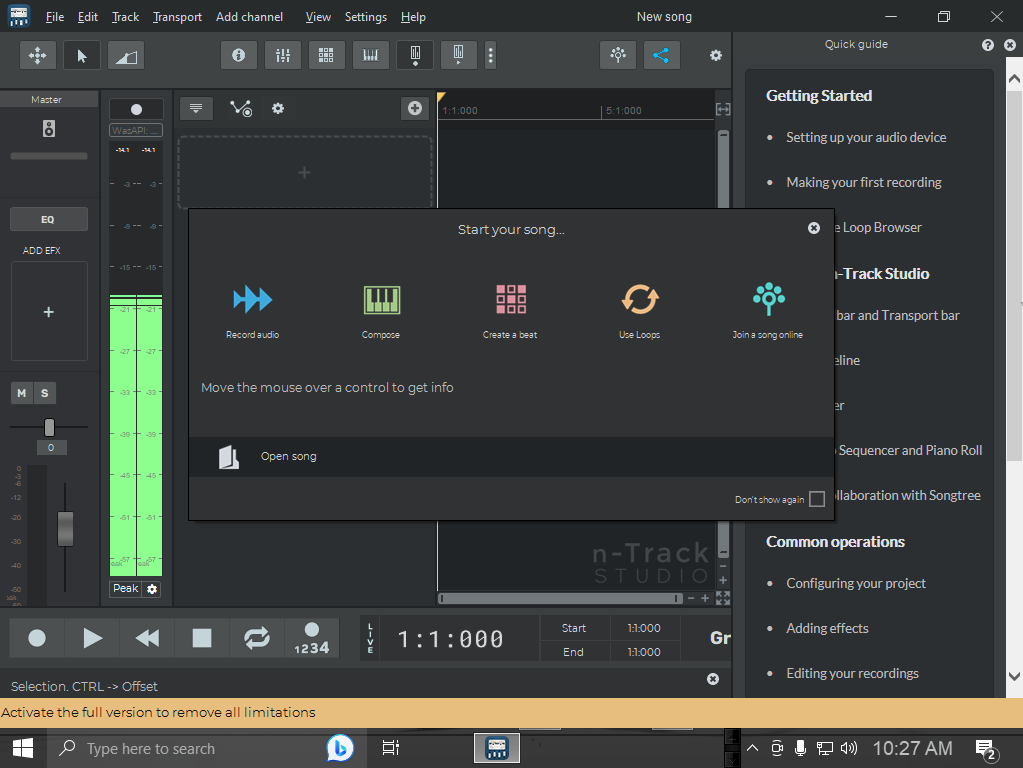Open the Windows Task View icon
The image size is (1023, 768).
point(391,748)
